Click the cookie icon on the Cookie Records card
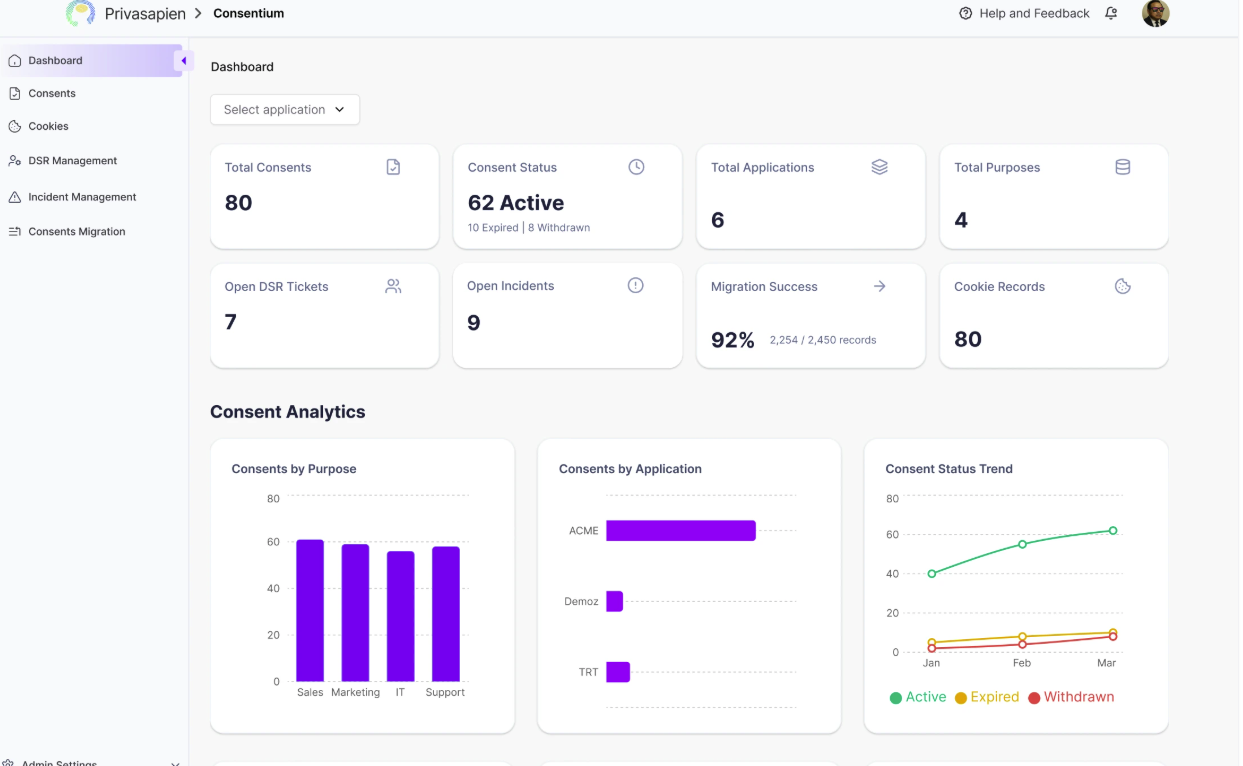 click(x=1122, y=286)
